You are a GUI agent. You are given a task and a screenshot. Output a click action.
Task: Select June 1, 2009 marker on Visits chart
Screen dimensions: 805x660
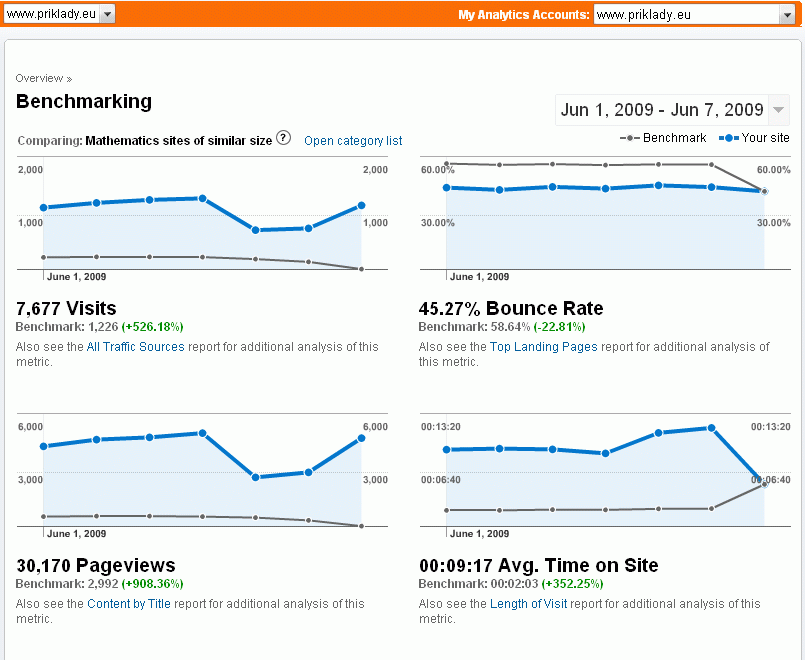(x=76, y=277)
